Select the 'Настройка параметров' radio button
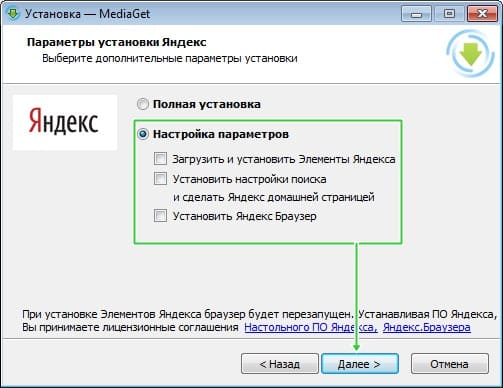 [143, 134]
